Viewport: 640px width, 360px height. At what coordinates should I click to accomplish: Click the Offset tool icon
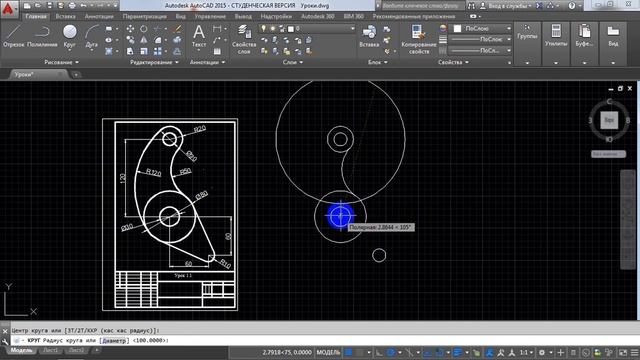coord(177,51)
